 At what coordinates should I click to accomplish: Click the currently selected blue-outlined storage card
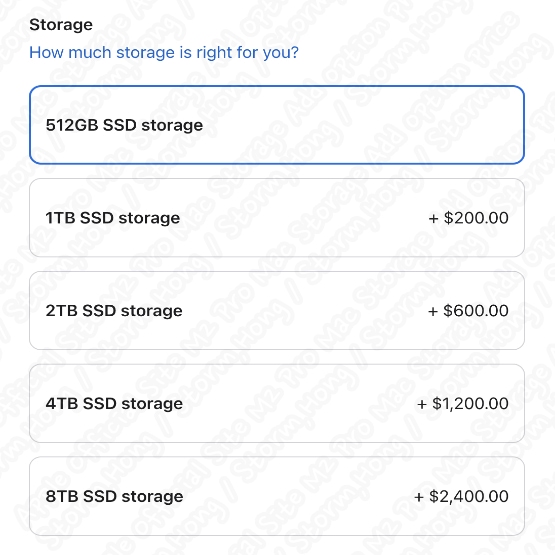(277, 125)
